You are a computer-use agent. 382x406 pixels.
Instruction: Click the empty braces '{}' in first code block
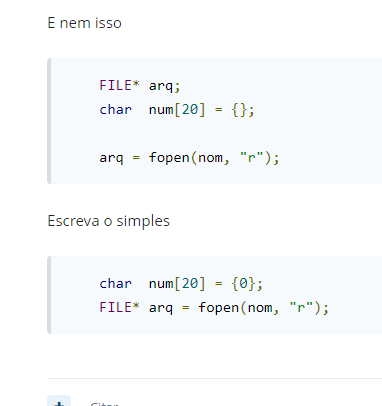click(239, 110)
